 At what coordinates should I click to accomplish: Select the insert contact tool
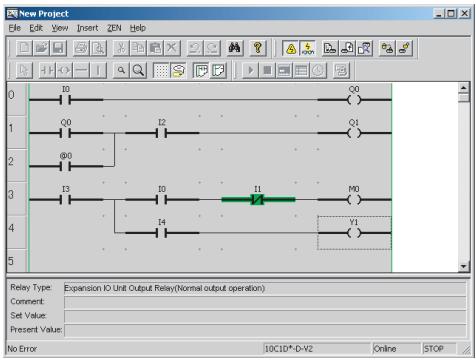coord(47,70)
